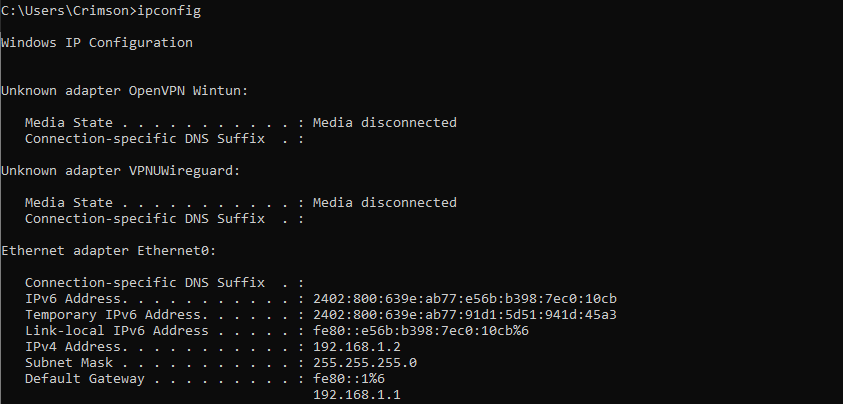The width and height of the screenshot is (843, 404).
Task: Click the IPv6 address ending in 10cb
Action: pyautogui.click(x=464, y=299)
